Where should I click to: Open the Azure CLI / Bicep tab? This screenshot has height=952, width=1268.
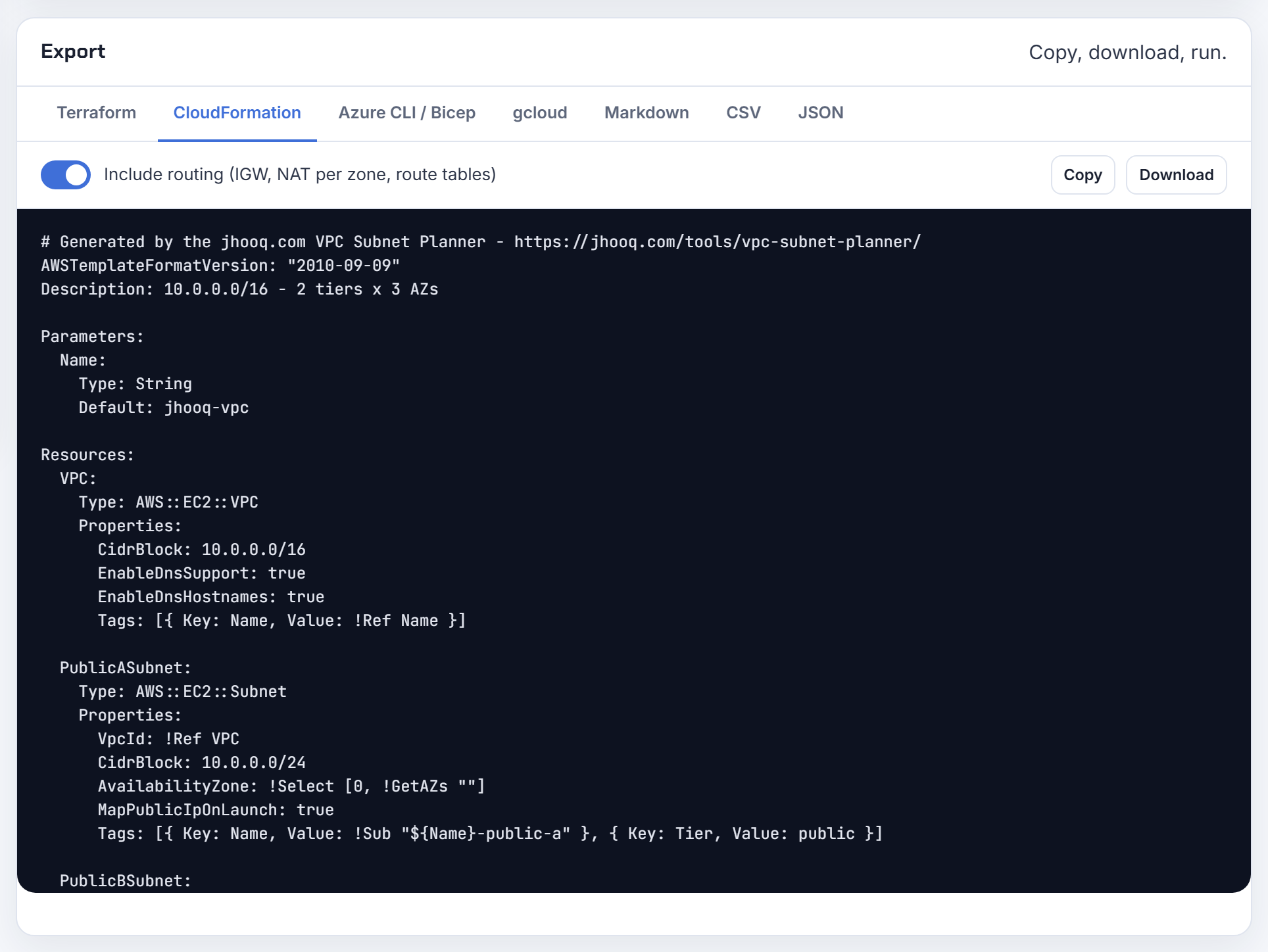pyautogui.click(x=406, y=112)
